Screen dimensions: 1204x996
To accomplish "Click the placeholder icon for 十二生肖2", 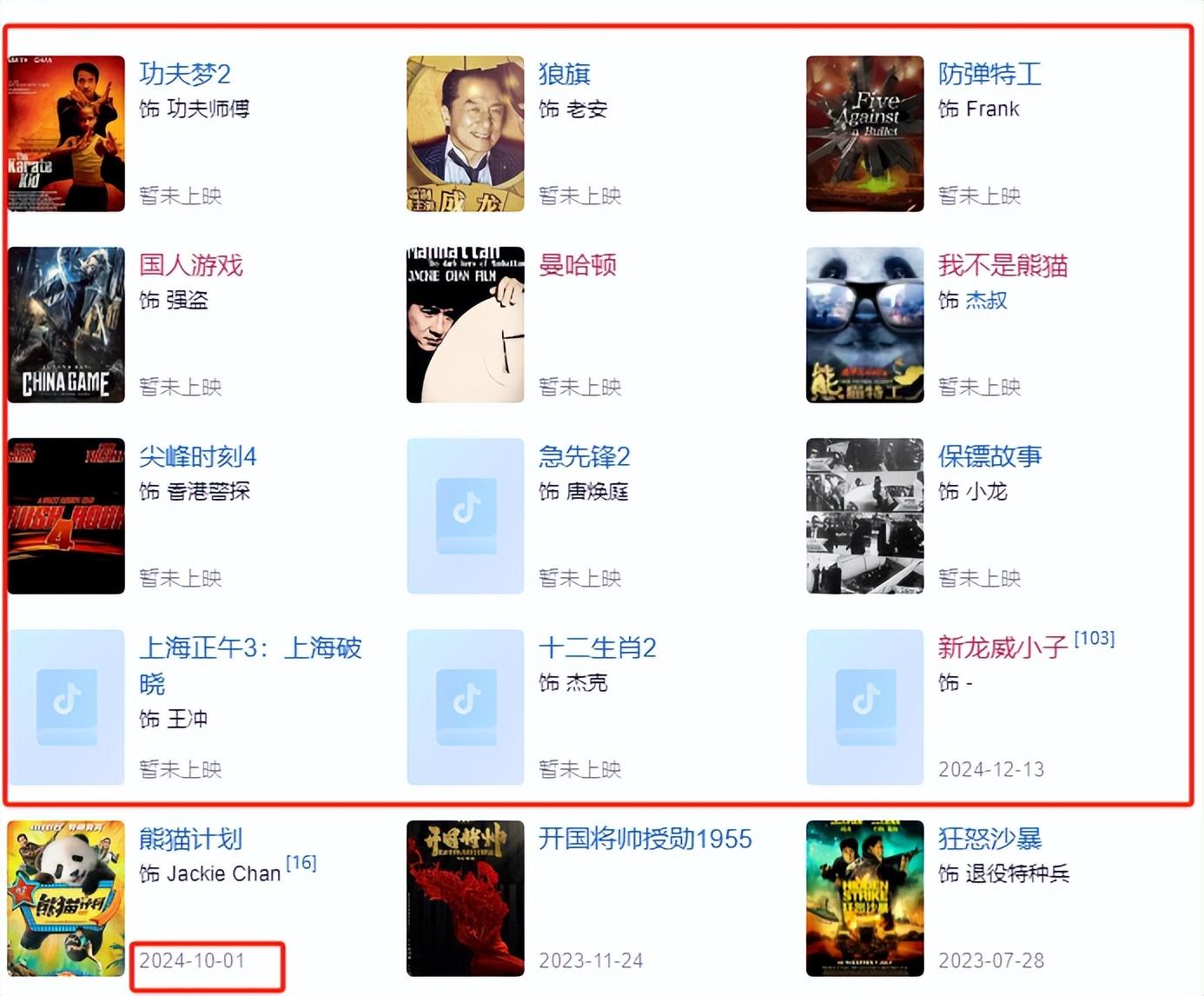I will coord(466,707).
